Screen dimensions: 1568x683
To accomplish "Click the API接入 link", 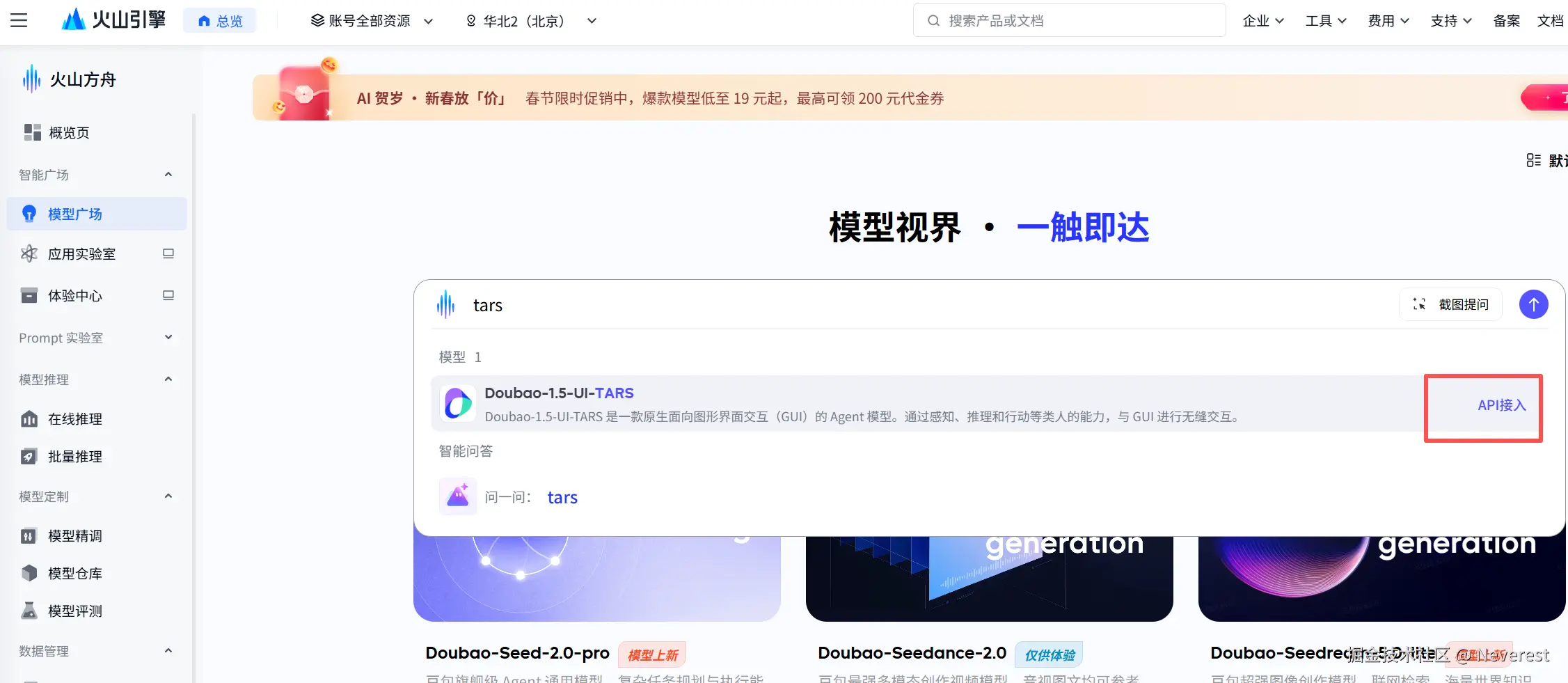I will [x=1501, y=405].
